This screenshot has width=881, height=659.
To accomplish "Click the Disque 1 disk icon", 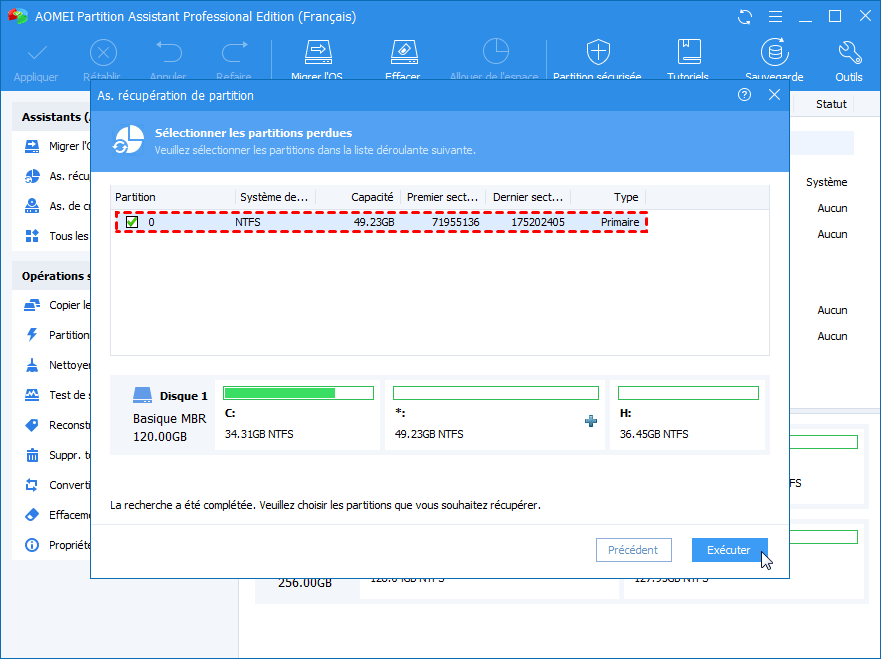I will pyautogui.click(x=142, y=395).
